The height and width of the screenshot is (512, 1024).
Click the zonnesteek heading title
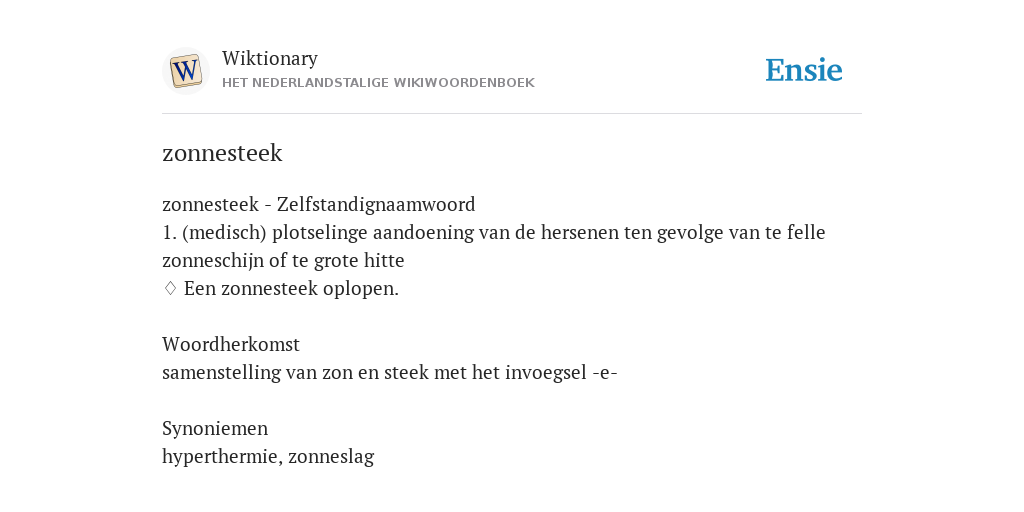(222, 153)
